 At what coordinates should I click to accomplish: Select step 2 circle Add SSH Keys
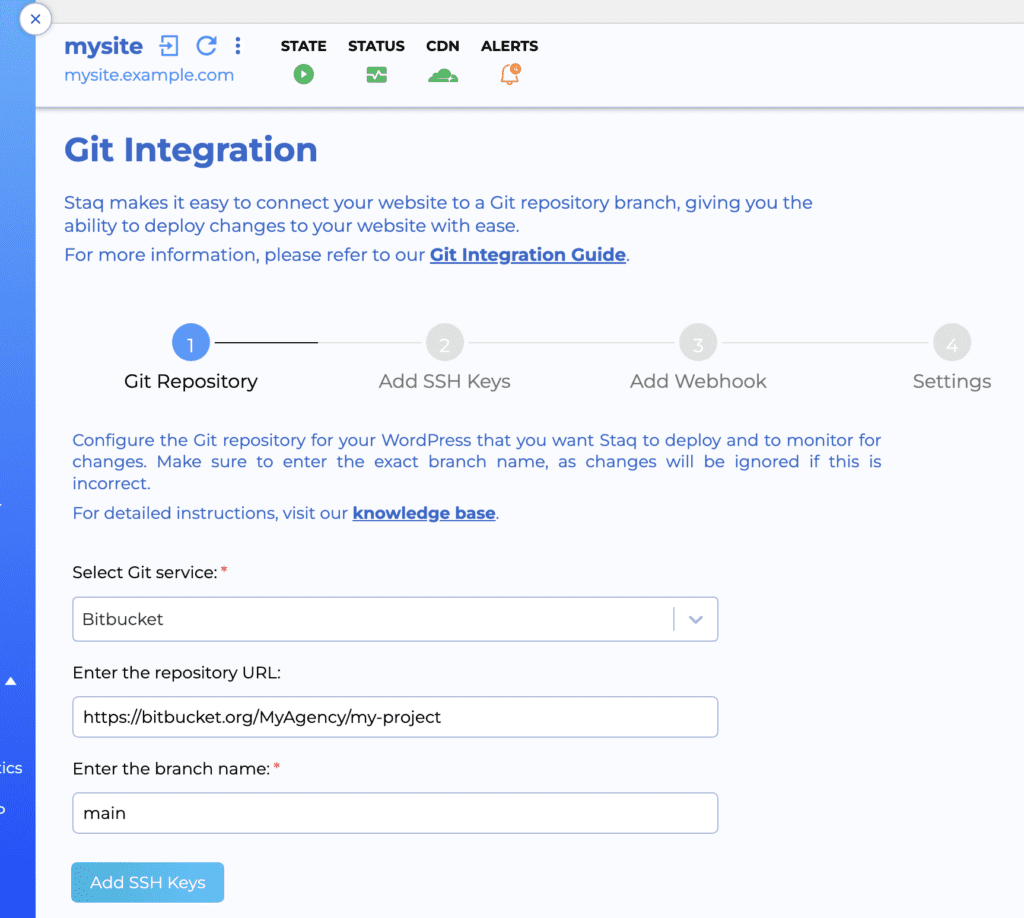pos(445,342)
